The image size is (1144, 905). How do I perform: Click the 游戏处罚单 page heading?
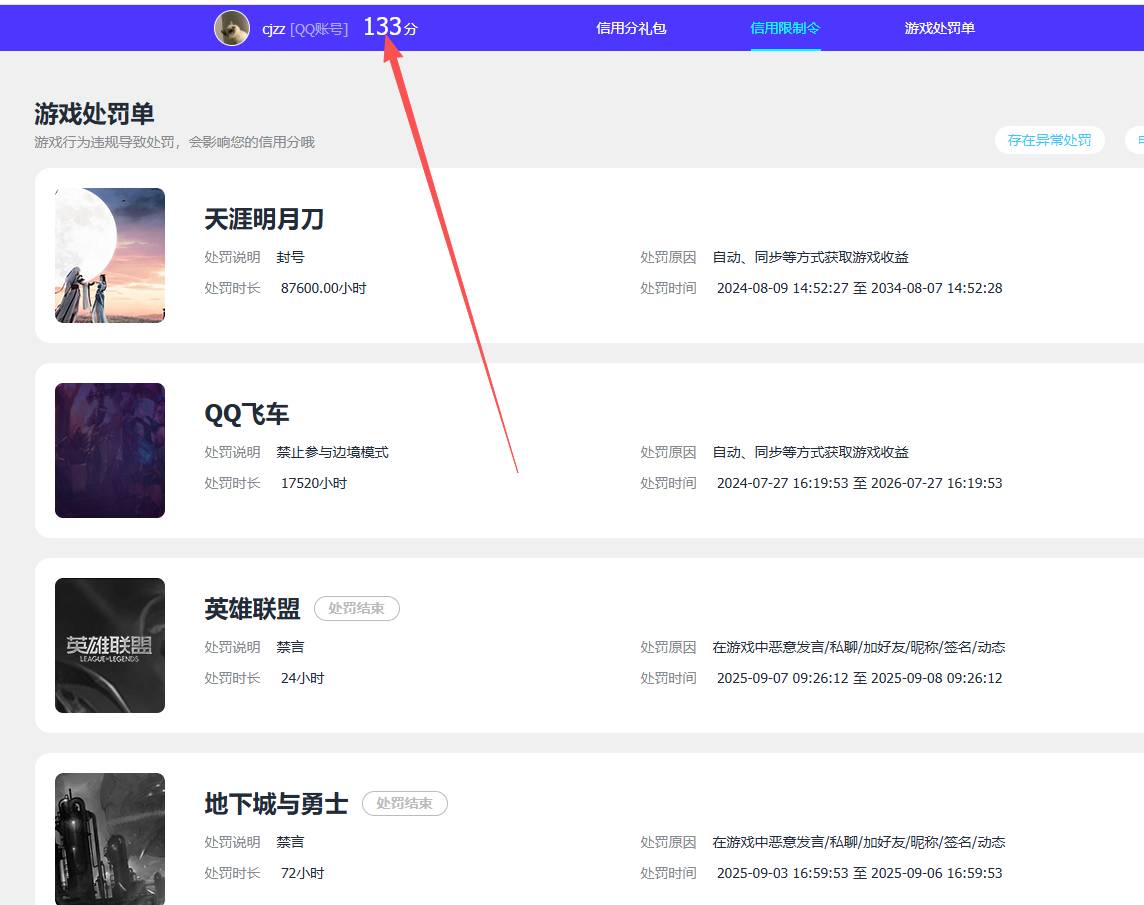point(94,114)
